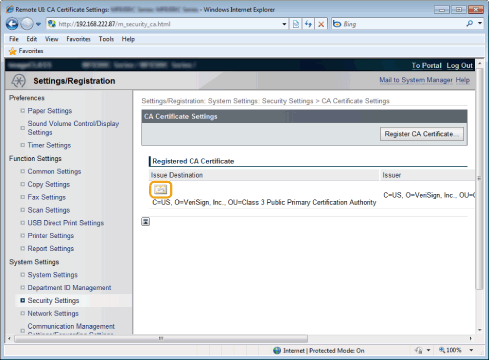Click the Internet Explorer title bar icon

(x=10, y=9)
